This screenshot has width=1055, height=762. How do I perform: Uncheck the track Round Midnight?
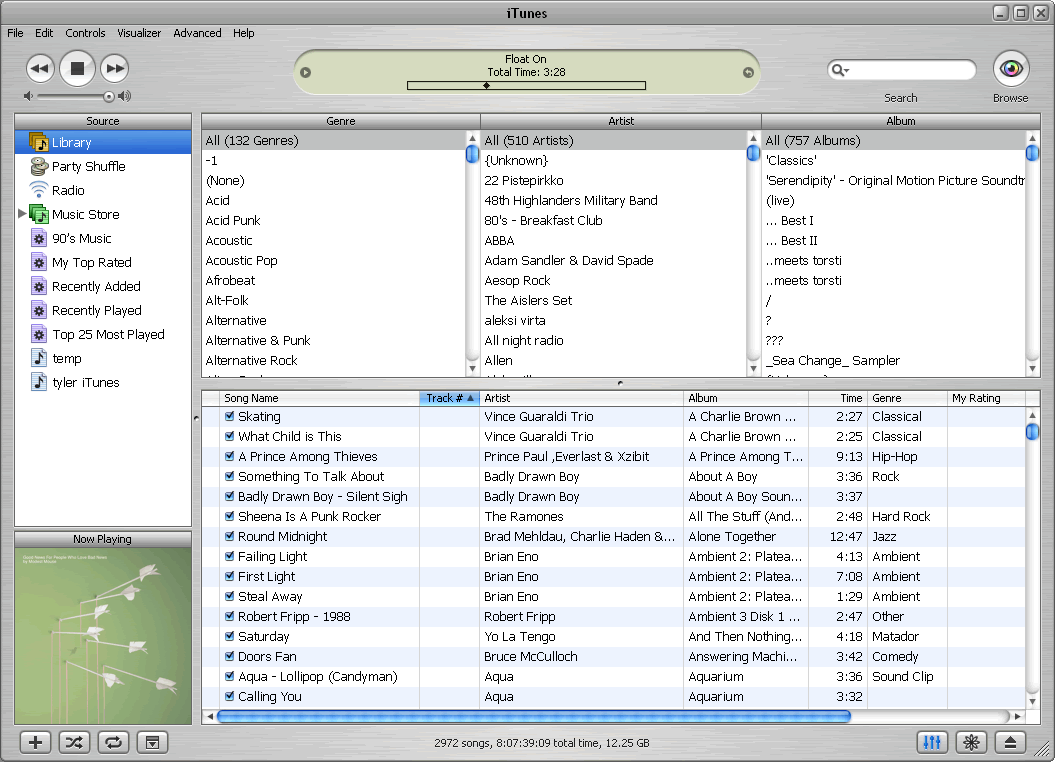pyautogui.click(x=228, y=536)
